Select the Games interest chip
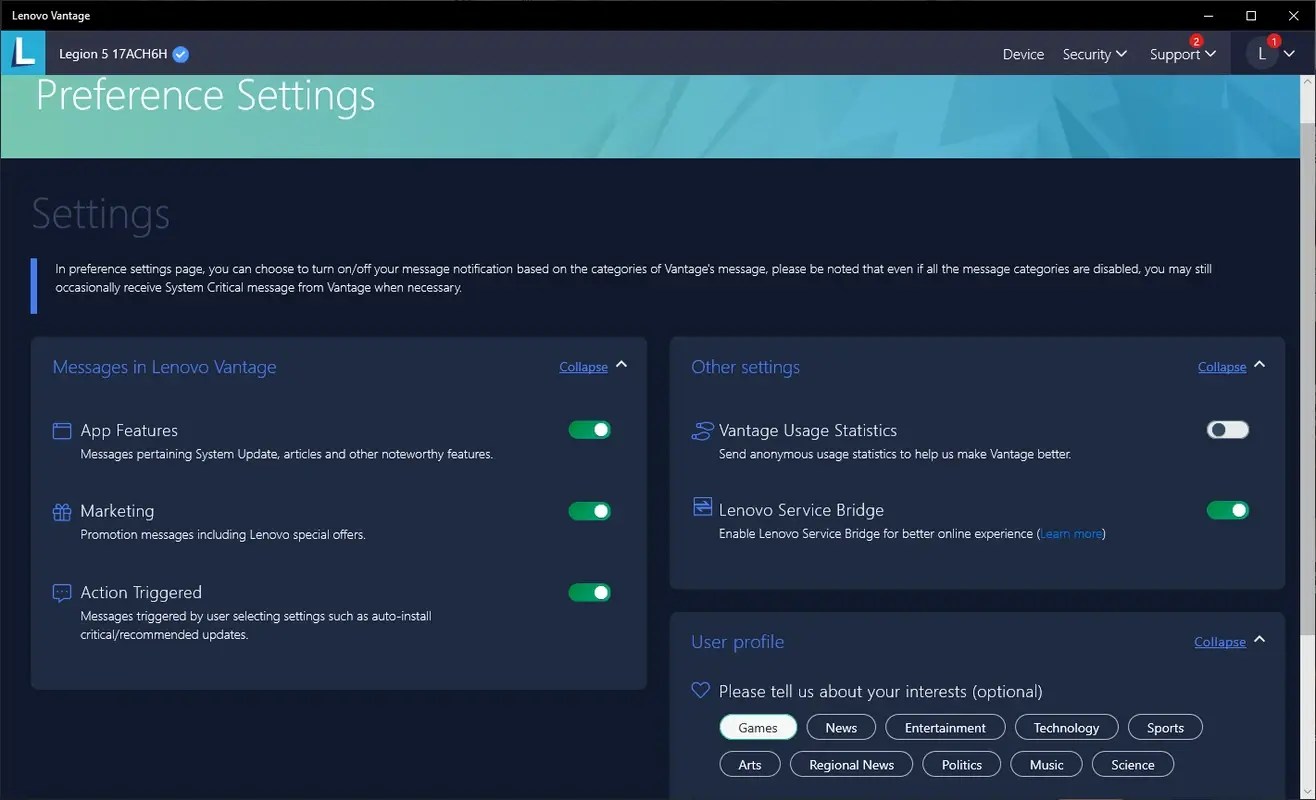Viewport: 1316px width, 800px height. [x=757, y=727]
